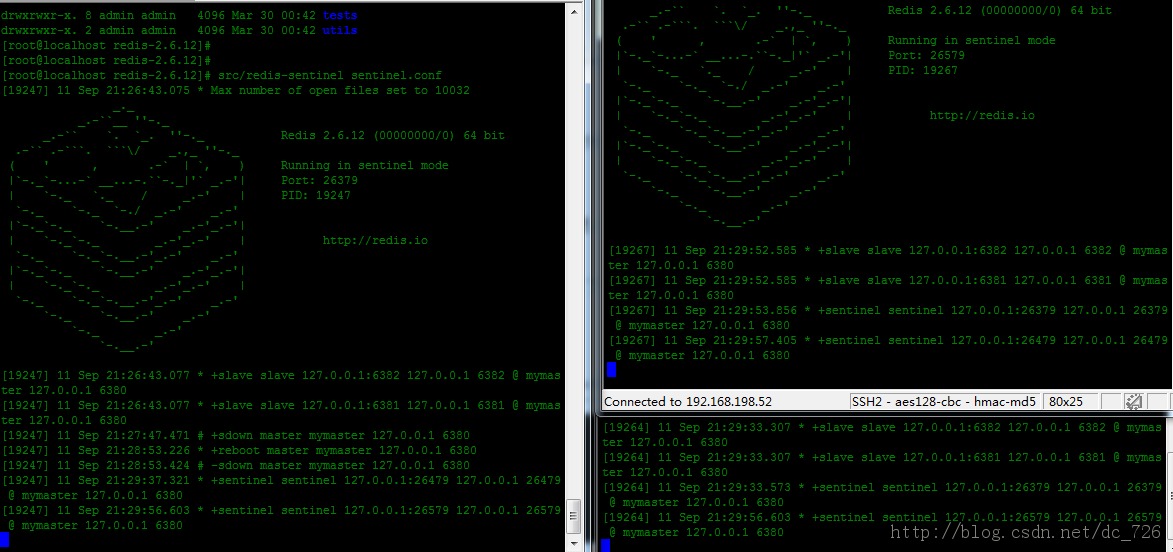Click the blue cursor in the top-right terminal

coord(611,369)
